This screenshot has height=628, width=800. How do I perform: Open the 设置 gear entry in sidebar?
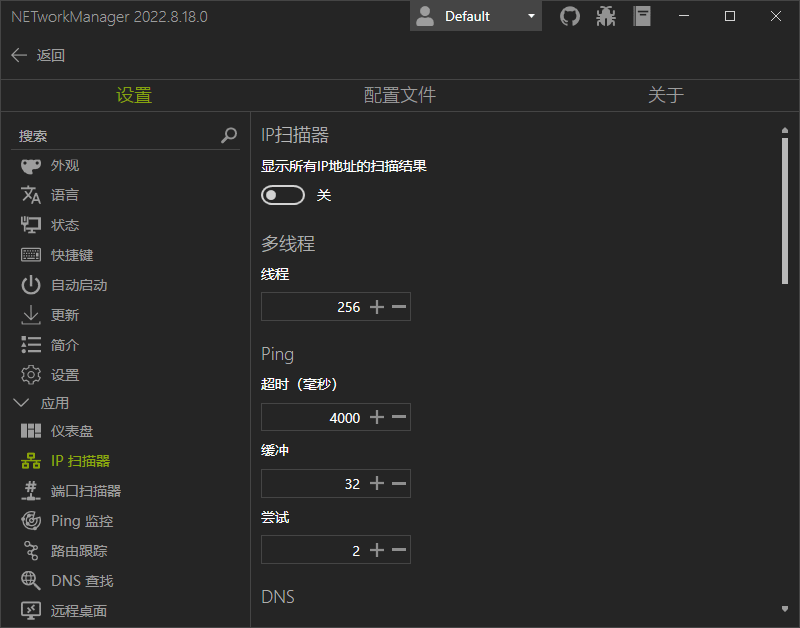pyautogui.click(x=50, y=375)
